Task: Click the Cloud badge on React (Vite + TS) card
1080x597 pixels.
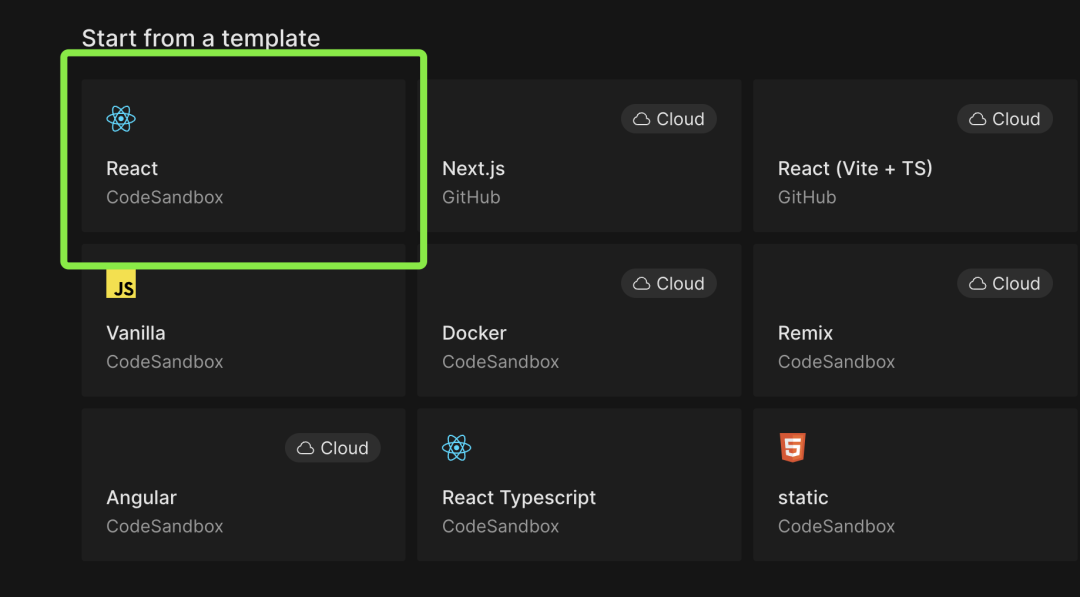Action: click(1005, 118)
